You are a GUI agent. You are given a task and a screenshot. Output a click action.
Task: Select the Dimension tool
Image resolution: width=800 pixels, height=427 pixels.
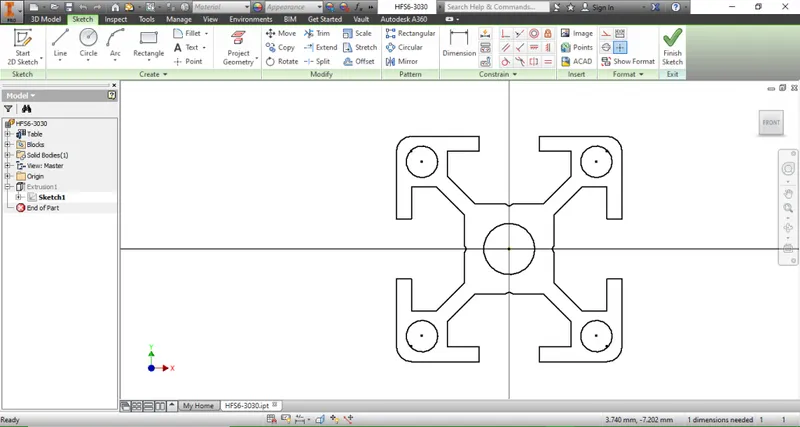[x=459, y=44]
